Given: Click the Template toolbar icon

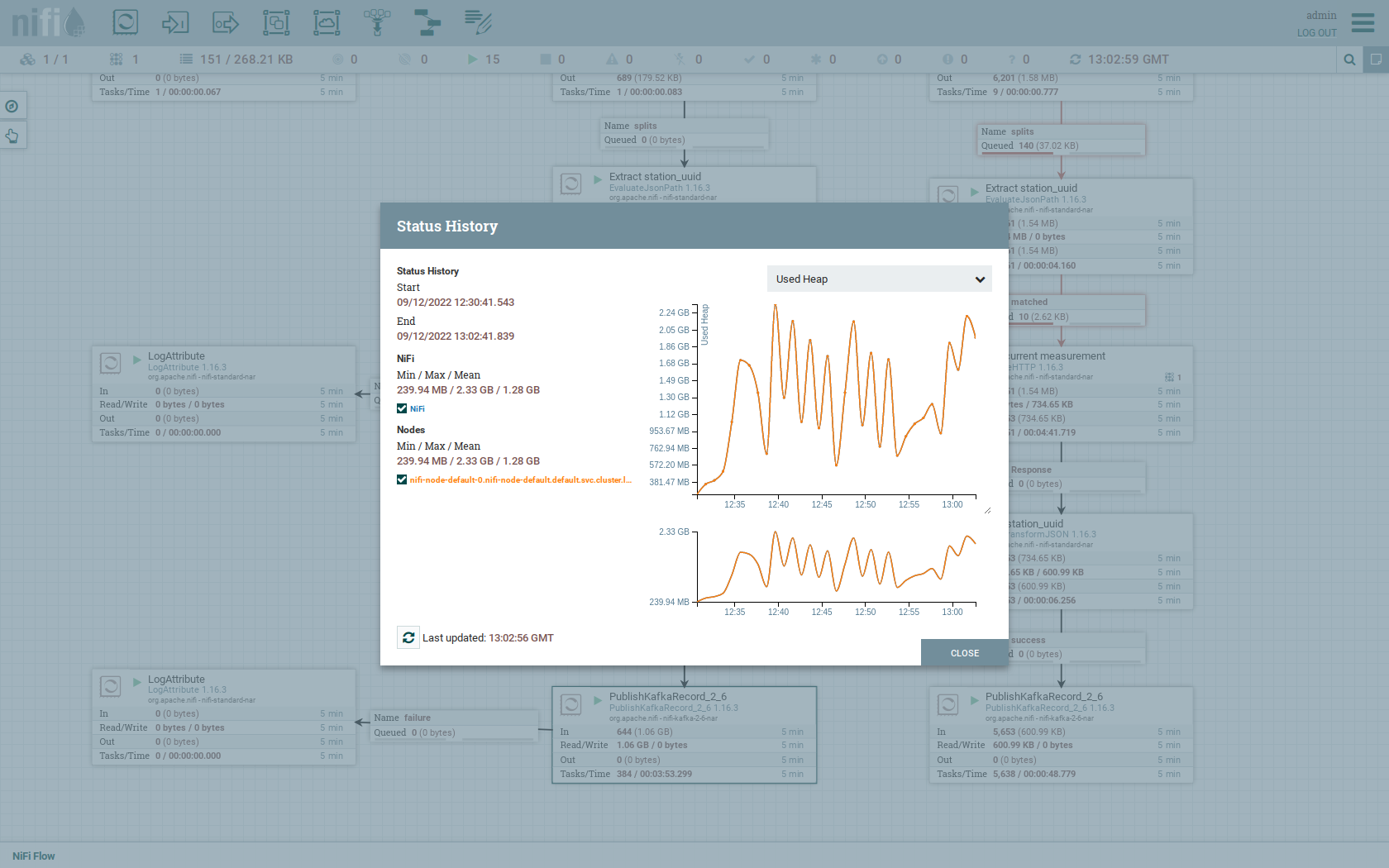Looking at the screenshot, I should tap(427, 22).
